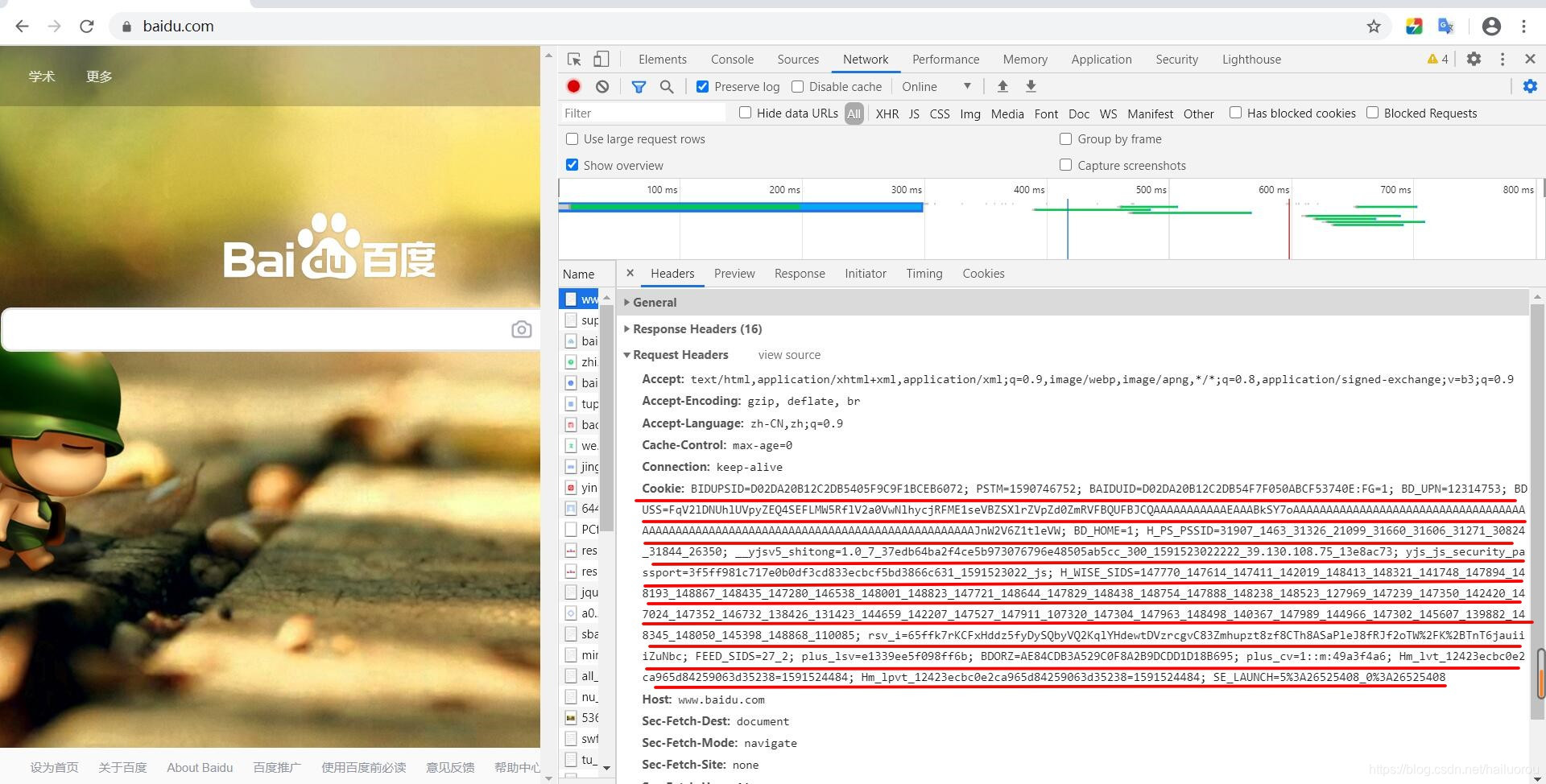
Task: Click the camera image search icon
Action: click(522, 329)
